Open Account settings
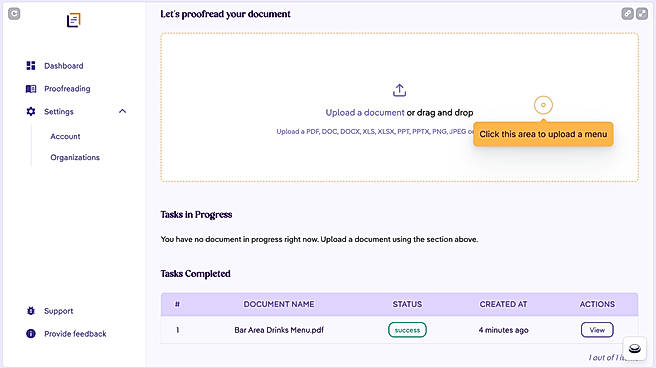 coord(65,136)
